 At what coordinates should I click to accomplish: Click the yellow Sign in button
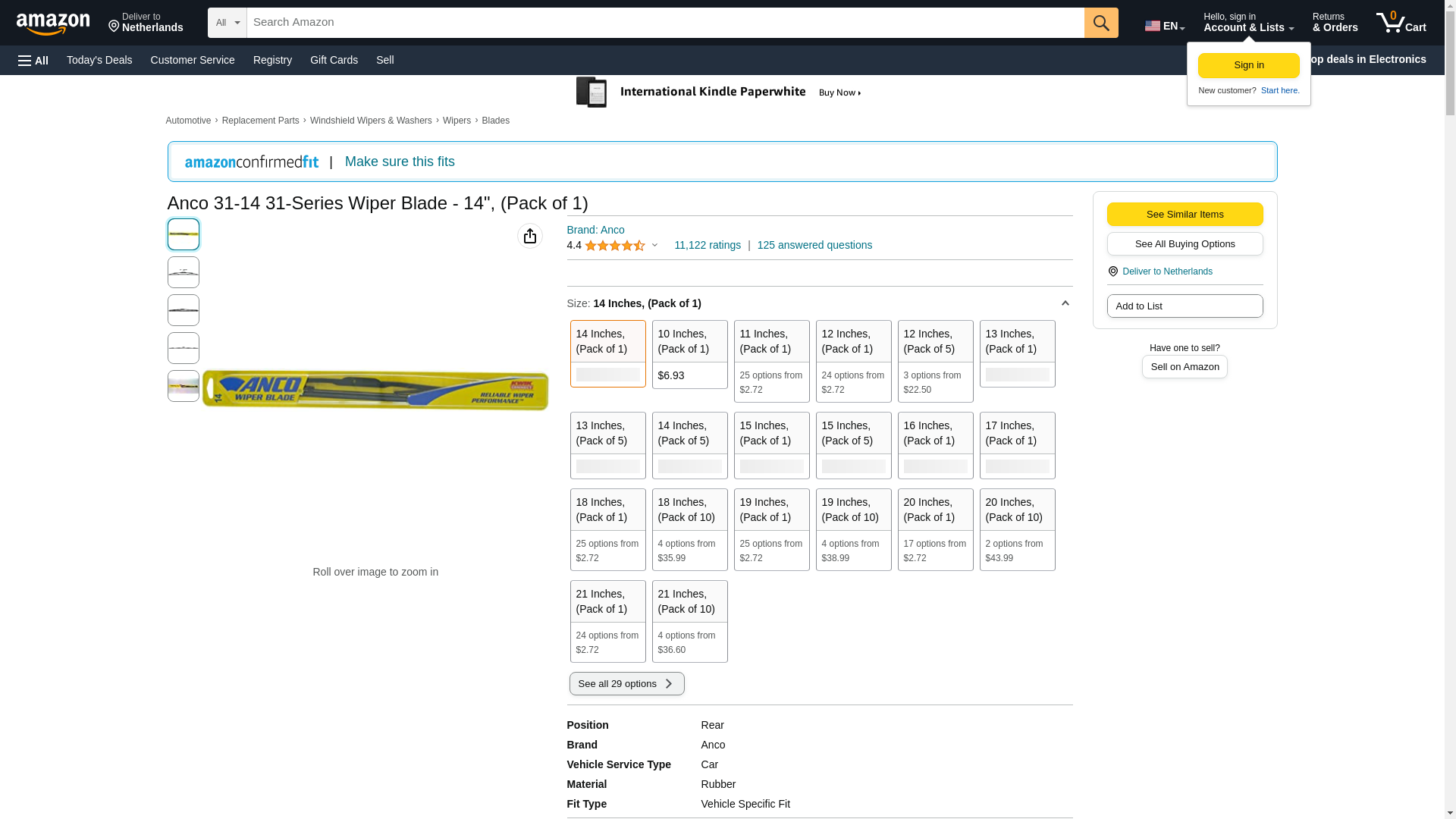click(x=1249, y=65)
